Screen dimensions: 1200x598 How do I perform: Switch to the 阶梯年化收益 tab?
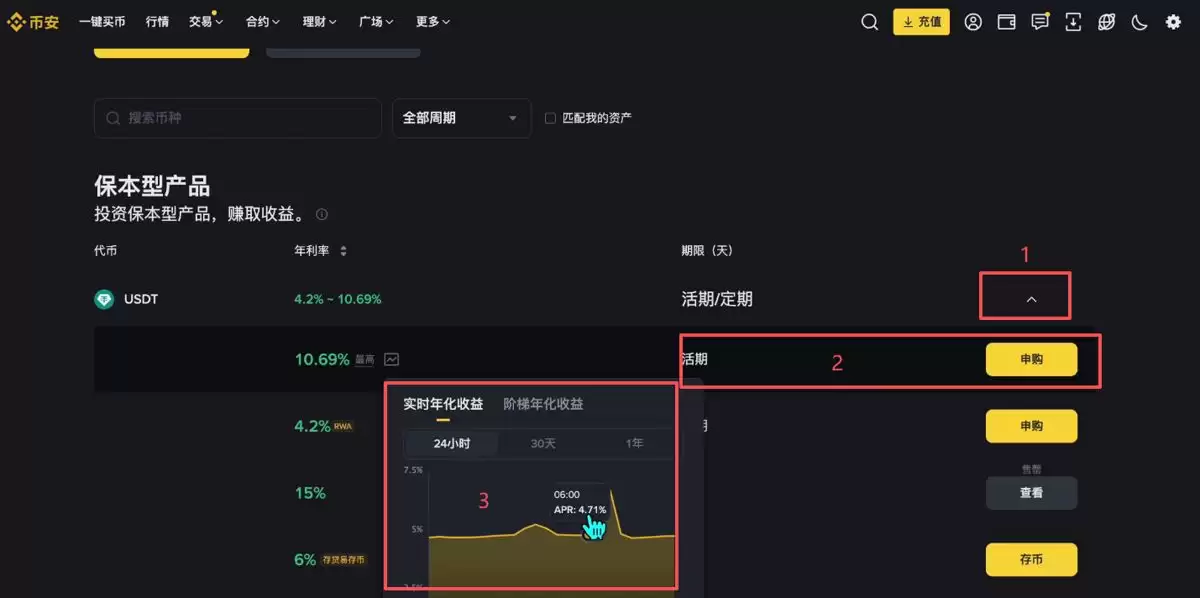pos(544,404)
